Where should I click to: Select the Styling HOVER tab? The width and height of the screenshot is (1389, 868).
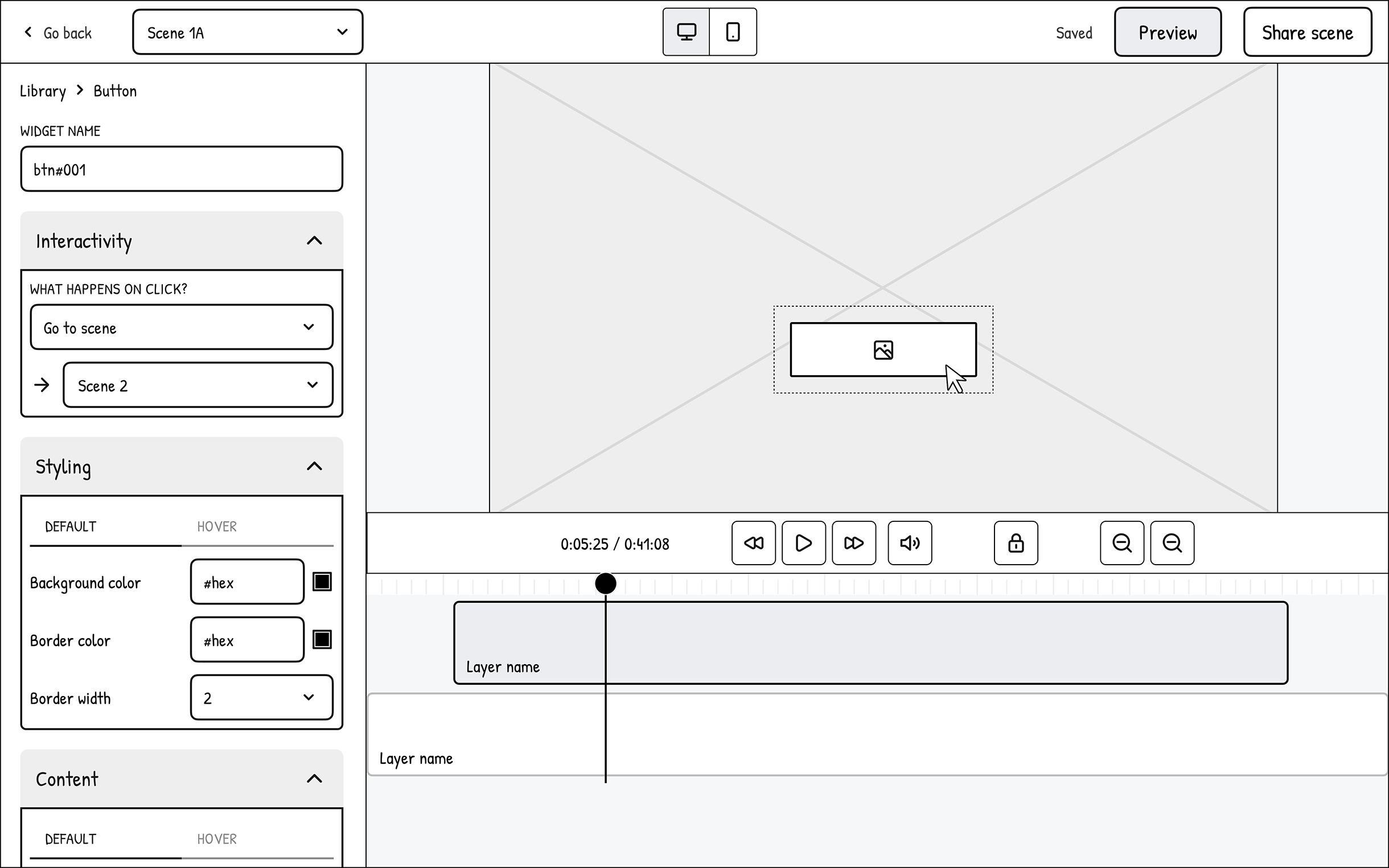coord(257,527)
